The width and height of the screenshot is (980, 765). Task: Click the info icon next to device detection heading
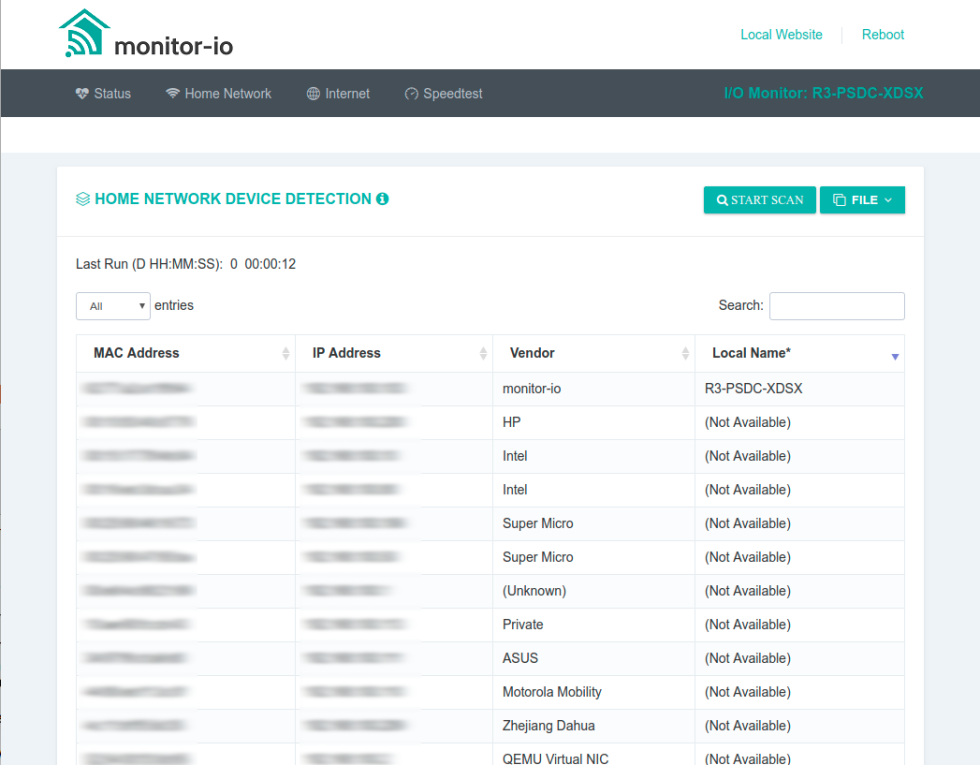pyautogui.click(x=381, y=199)
